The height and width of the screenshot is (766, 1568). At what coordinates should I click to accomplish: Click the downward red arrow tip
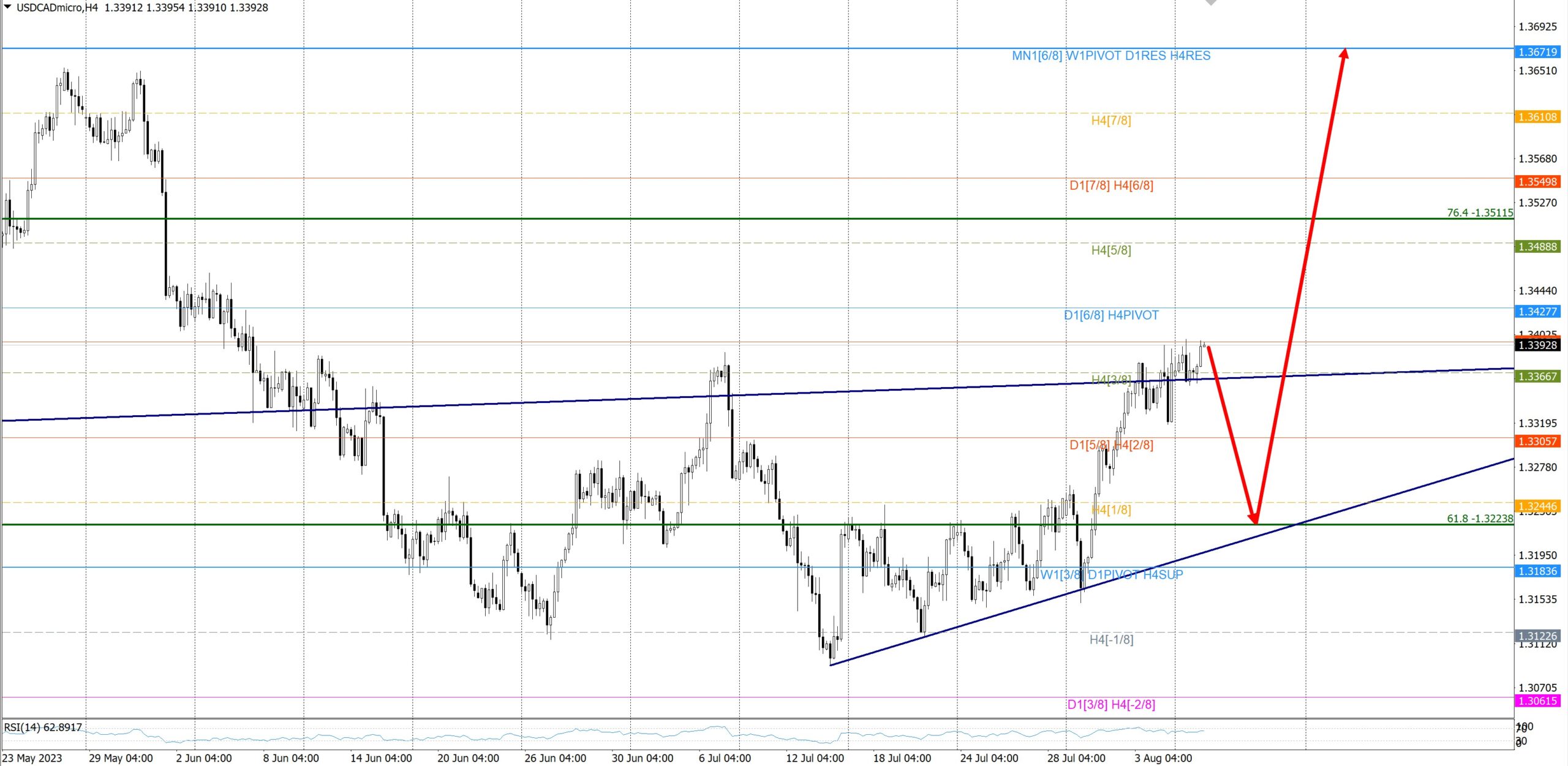click(x=1256, y=520)
